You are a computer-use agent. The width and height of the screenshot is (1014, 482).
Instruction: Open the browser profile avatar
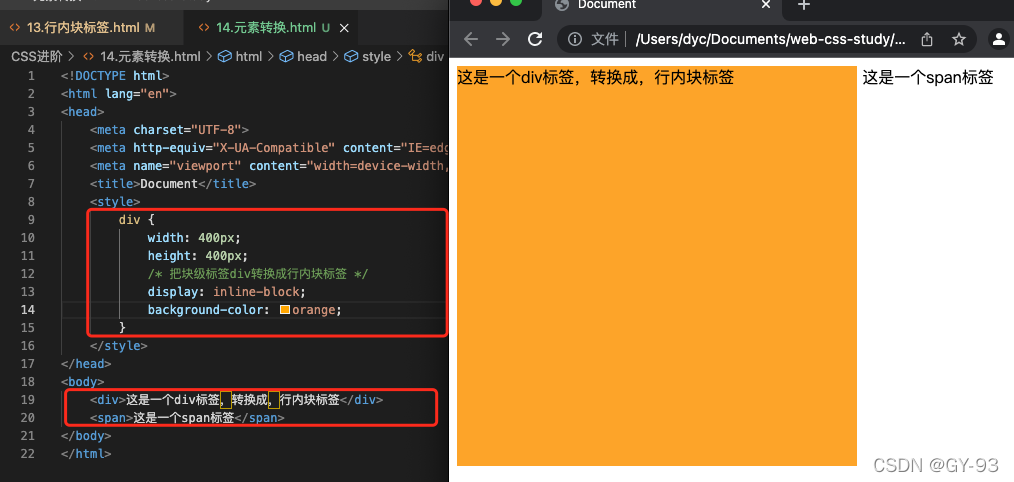[1000, 39]
